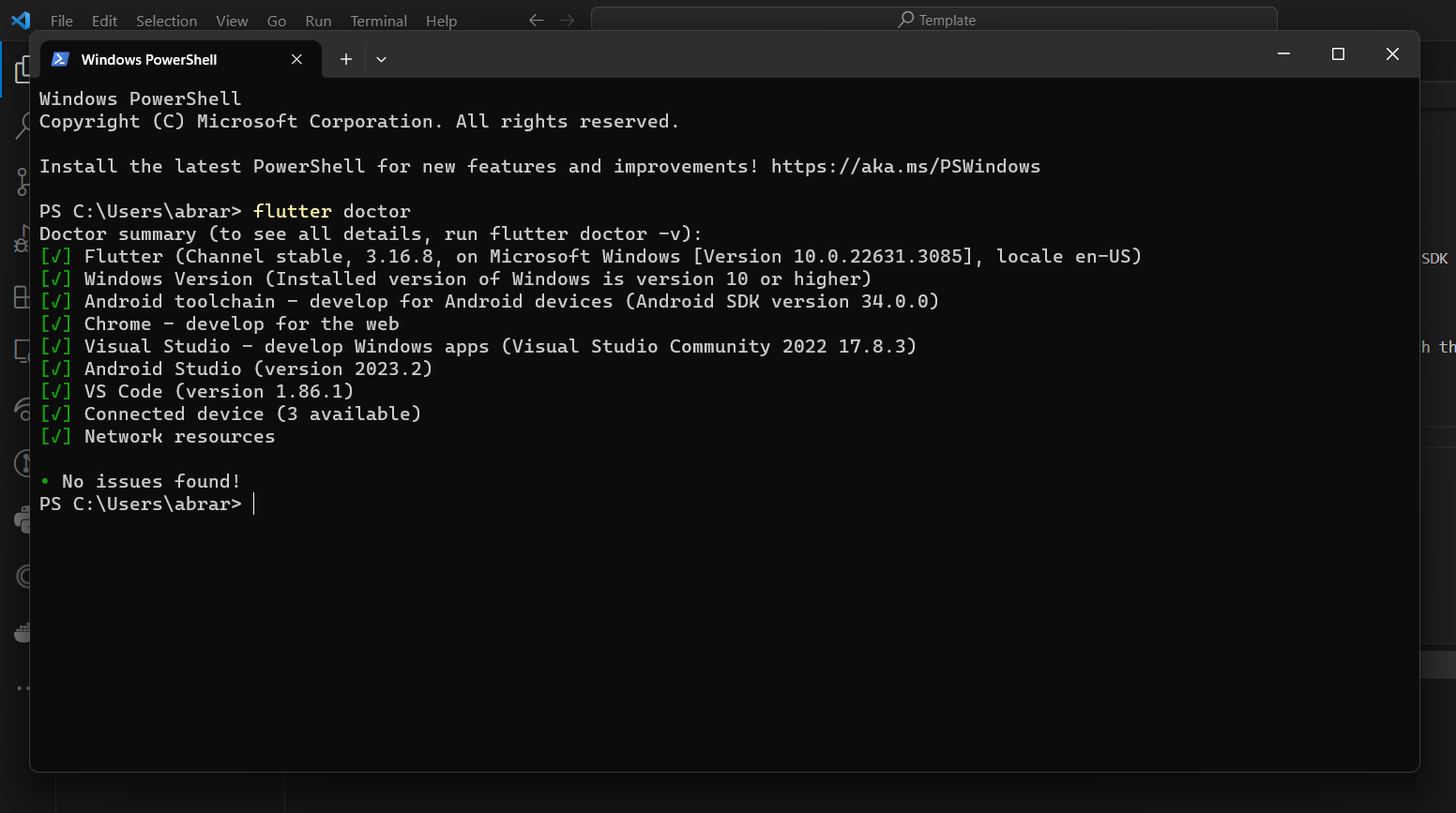Minimize the PowerShell terminal window
Image resolution: width=1456 pixels, height=813 pixels.
(1283, 54)
